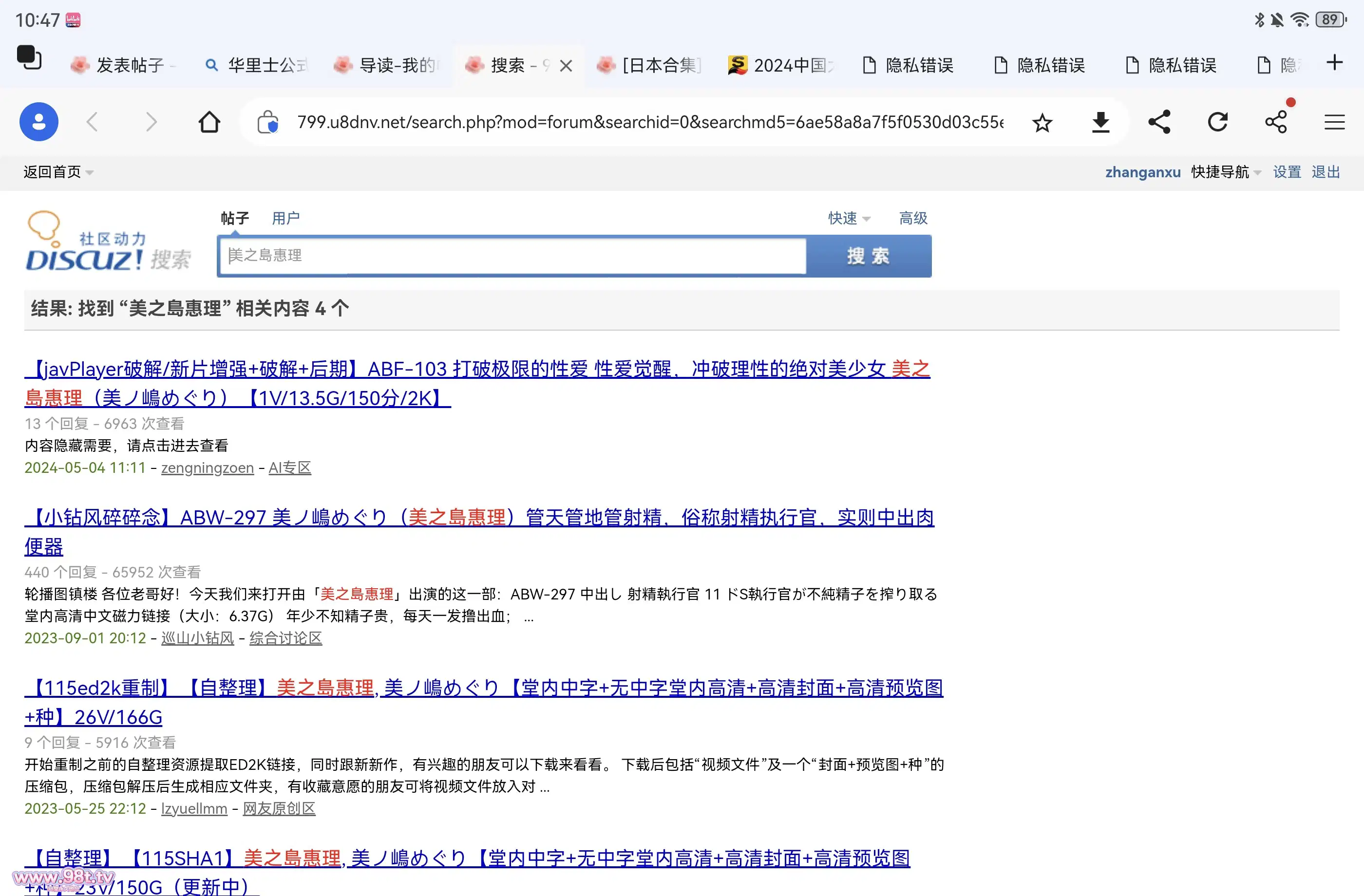
Task: Click the 内容隐藏需要 summary text
Action: (x=126, y=446)
